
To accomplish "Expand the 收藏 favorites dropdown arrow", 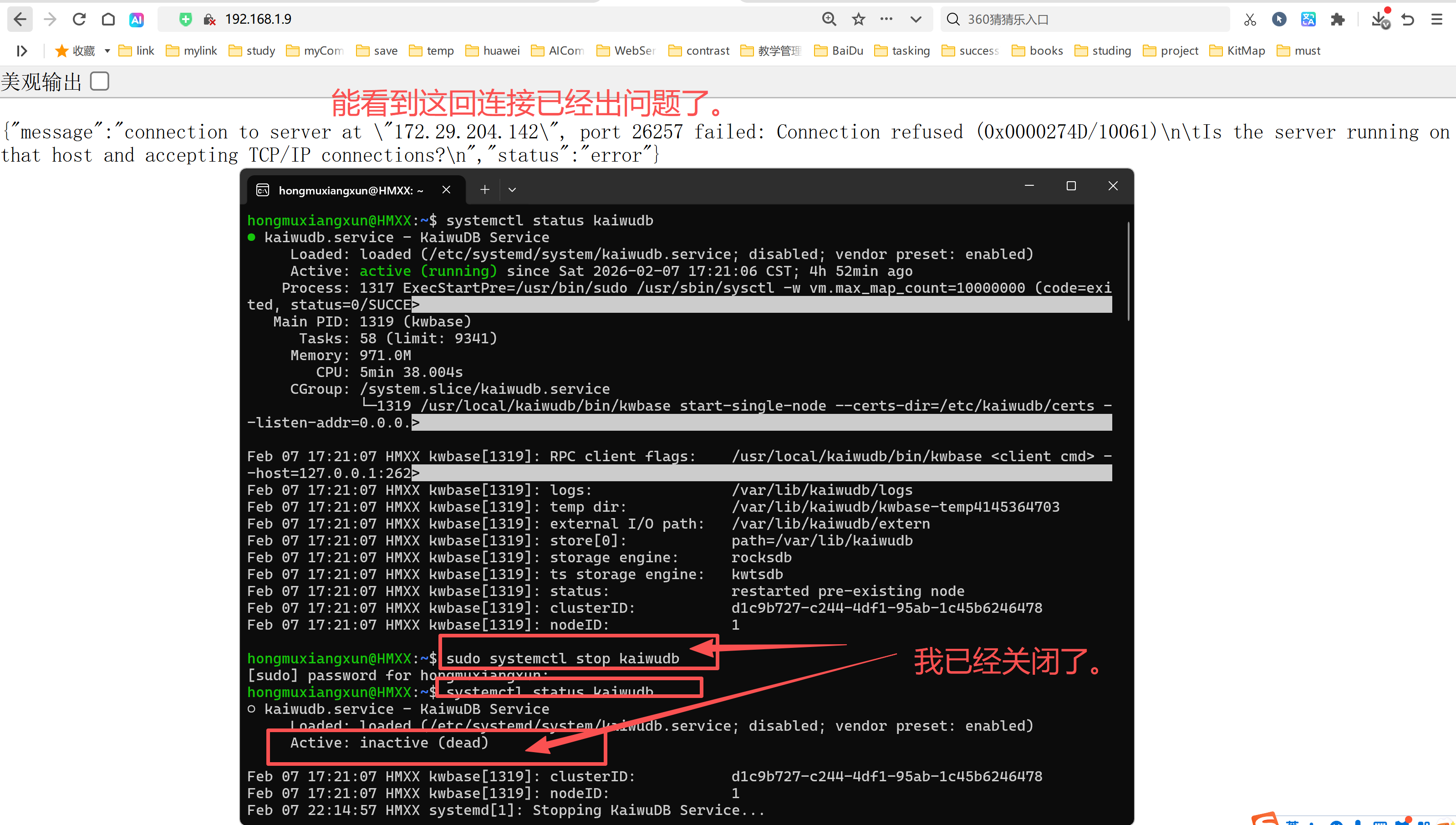I will coord(107,51).
